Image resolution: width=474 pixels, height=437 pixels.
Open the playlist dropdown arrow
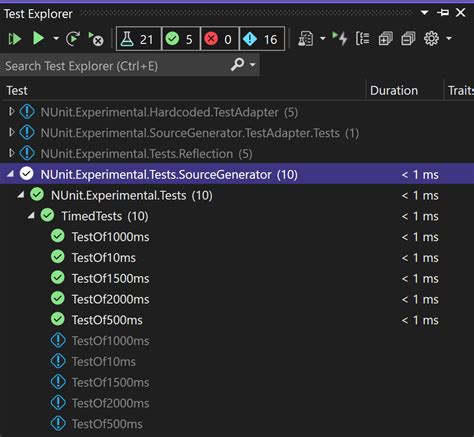323,38
